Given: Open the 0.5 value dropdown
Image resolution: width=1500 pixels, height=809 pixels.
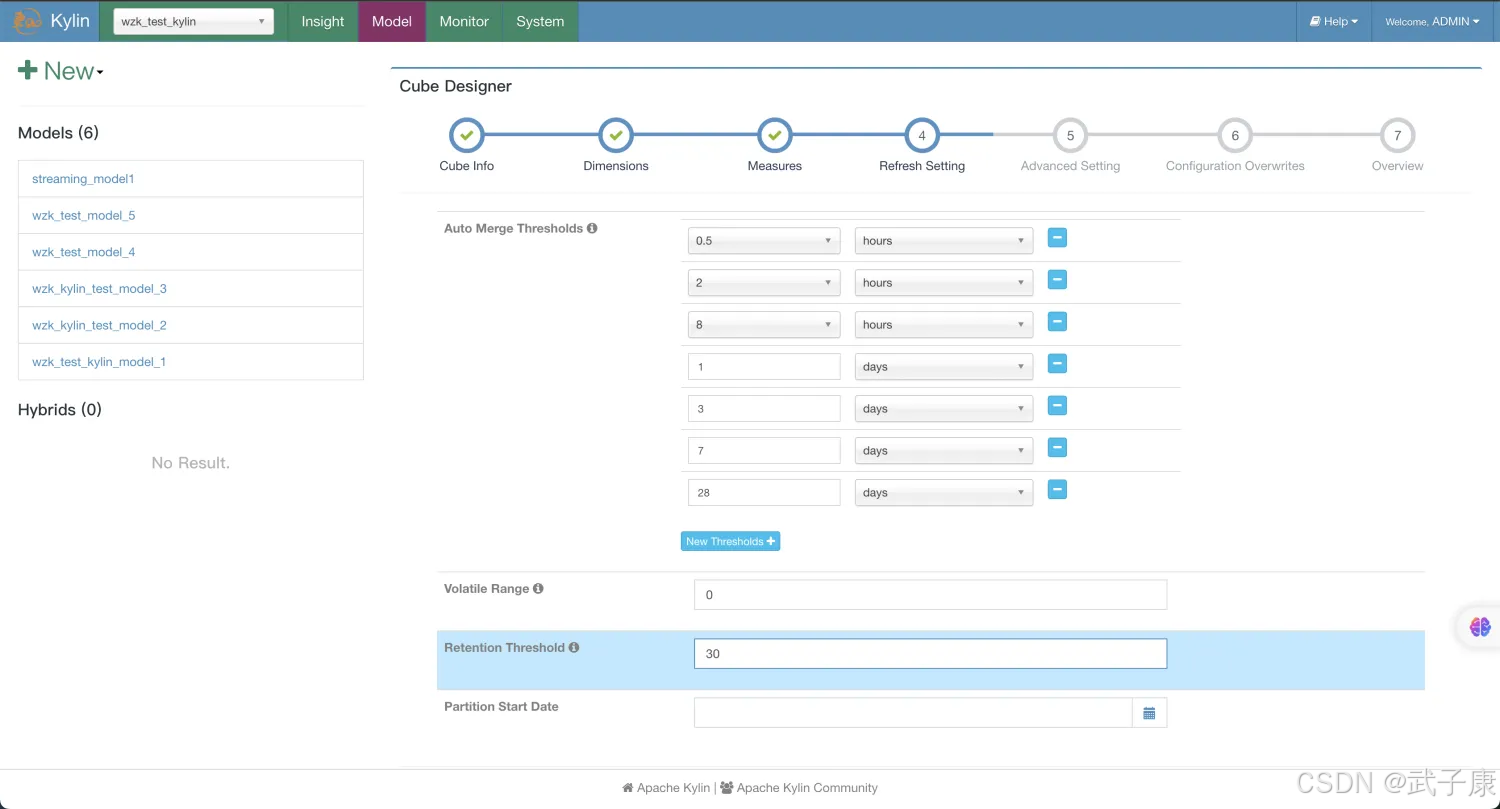Looking at the screenshot, I should pyautogui.click(x=764, y=241).
